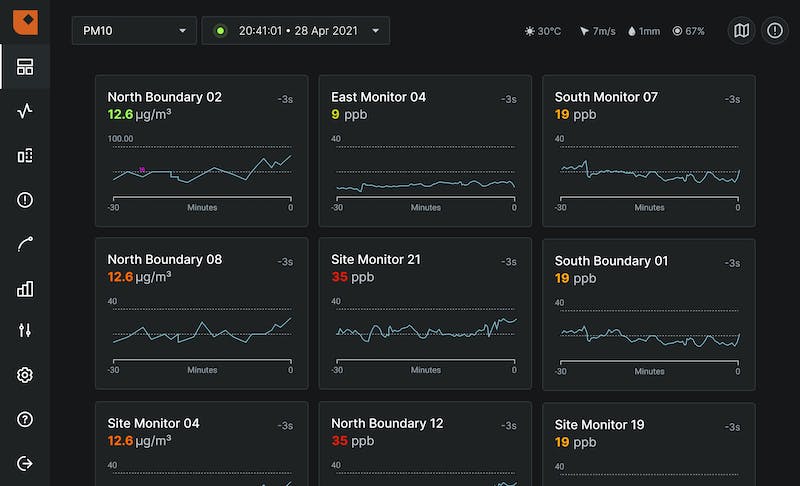This screenshot has height=486, width=800.
Task: Open the South Boundary 01 card title
Action: [611, 261]
